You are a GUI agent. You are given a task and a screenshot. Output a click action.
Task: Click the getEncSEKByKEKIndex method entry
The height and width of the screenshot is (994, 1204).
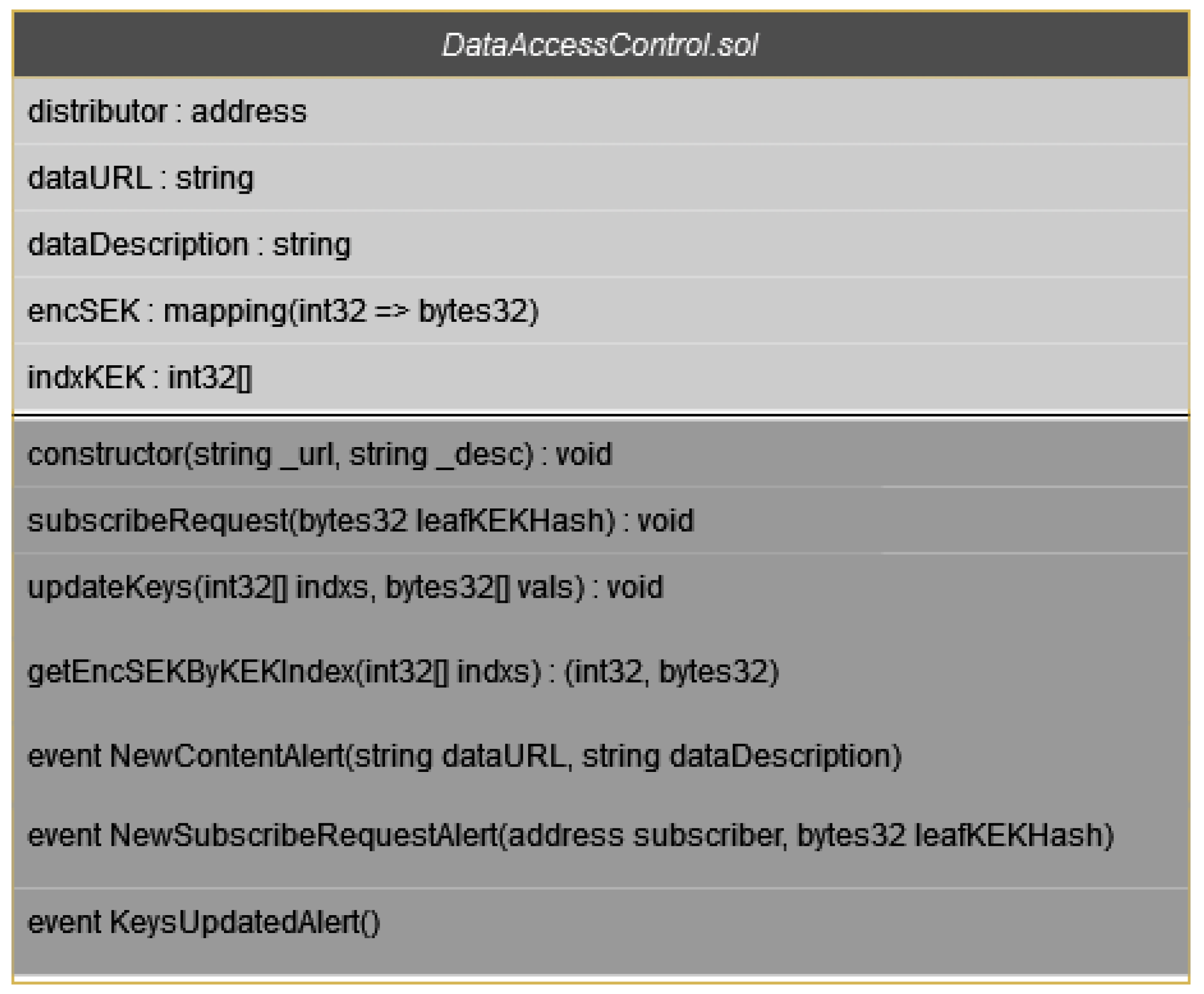[x=403, y=672]
